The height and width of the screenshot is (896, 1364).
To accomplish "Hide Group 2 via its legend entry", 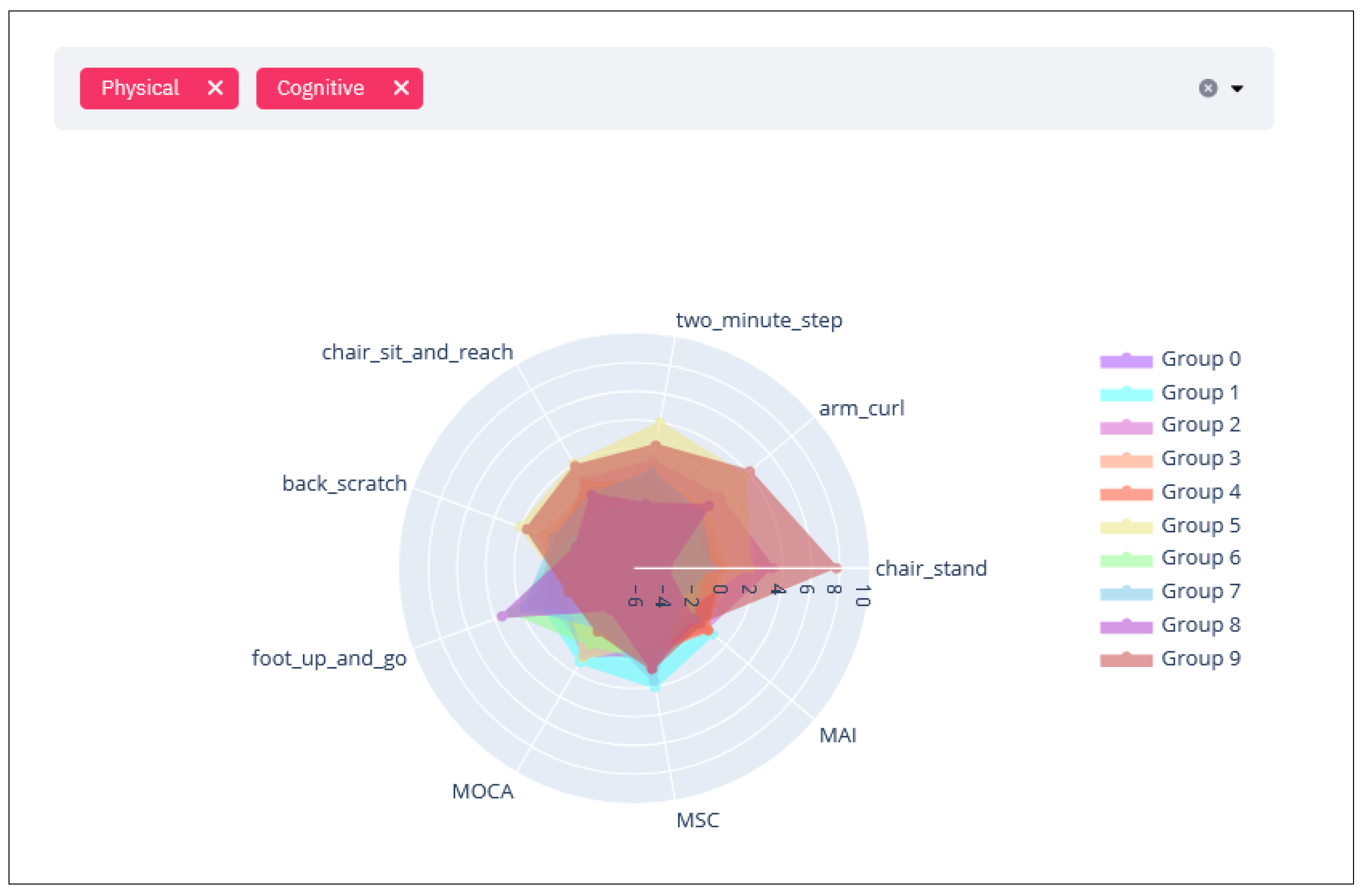I will coord(1200,425).
